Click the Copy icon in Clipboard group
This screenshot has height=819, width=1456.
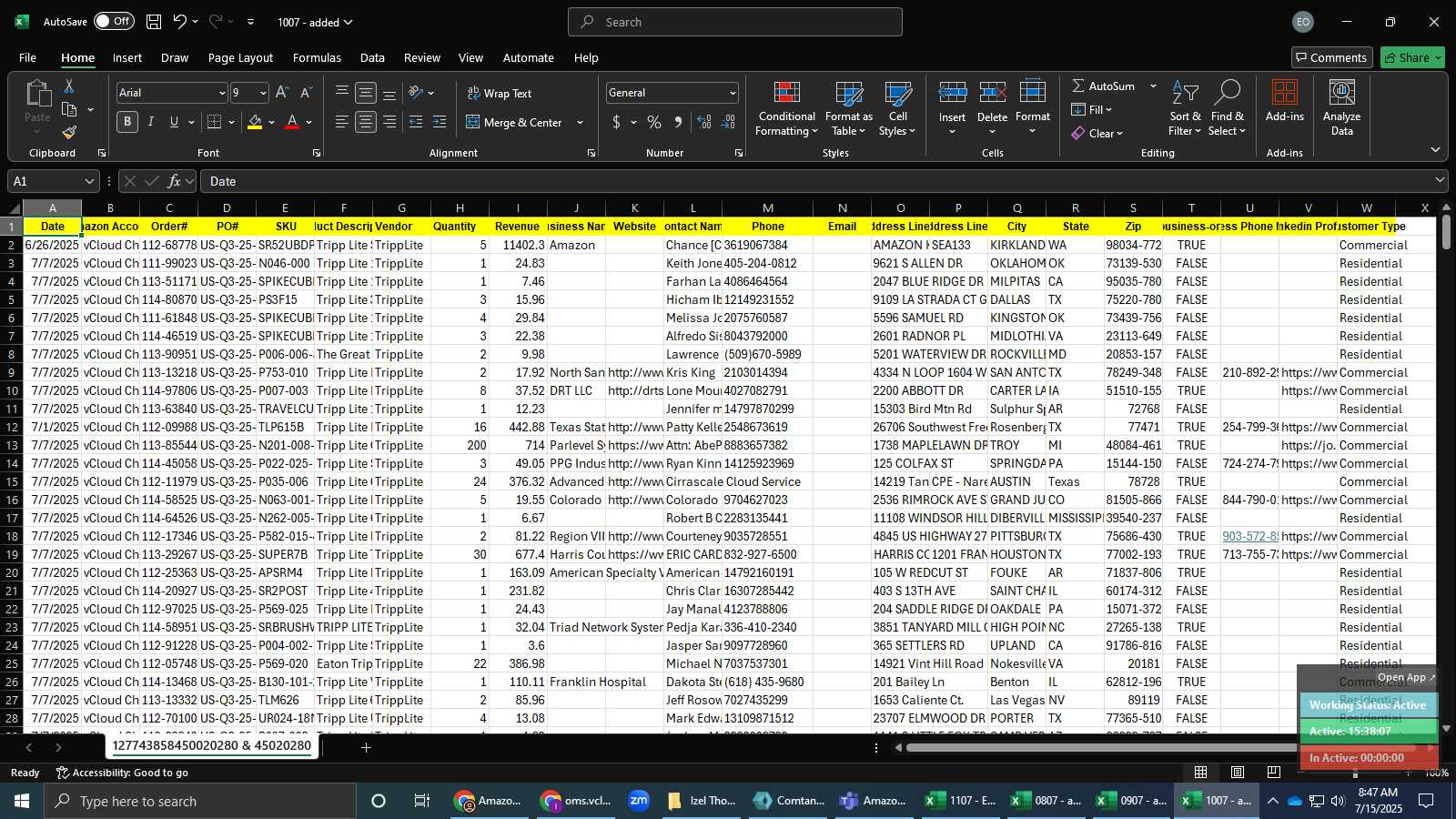pyautogui.click(x=69, y=109)
